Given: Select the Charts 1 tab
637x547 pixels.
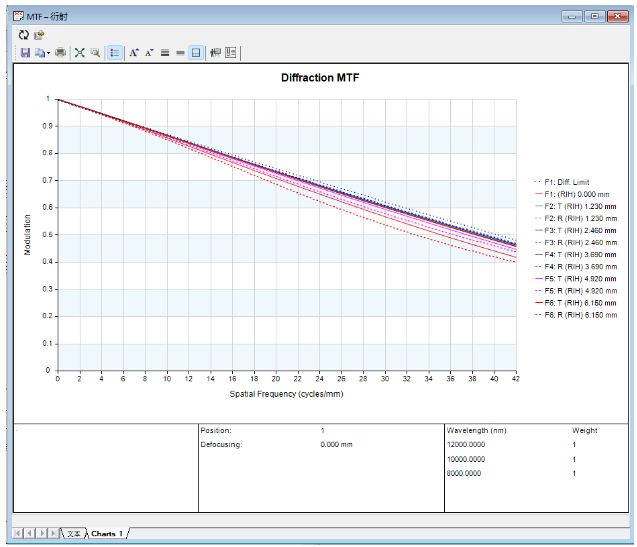Looking at the screenshot, I should (106, 533).
